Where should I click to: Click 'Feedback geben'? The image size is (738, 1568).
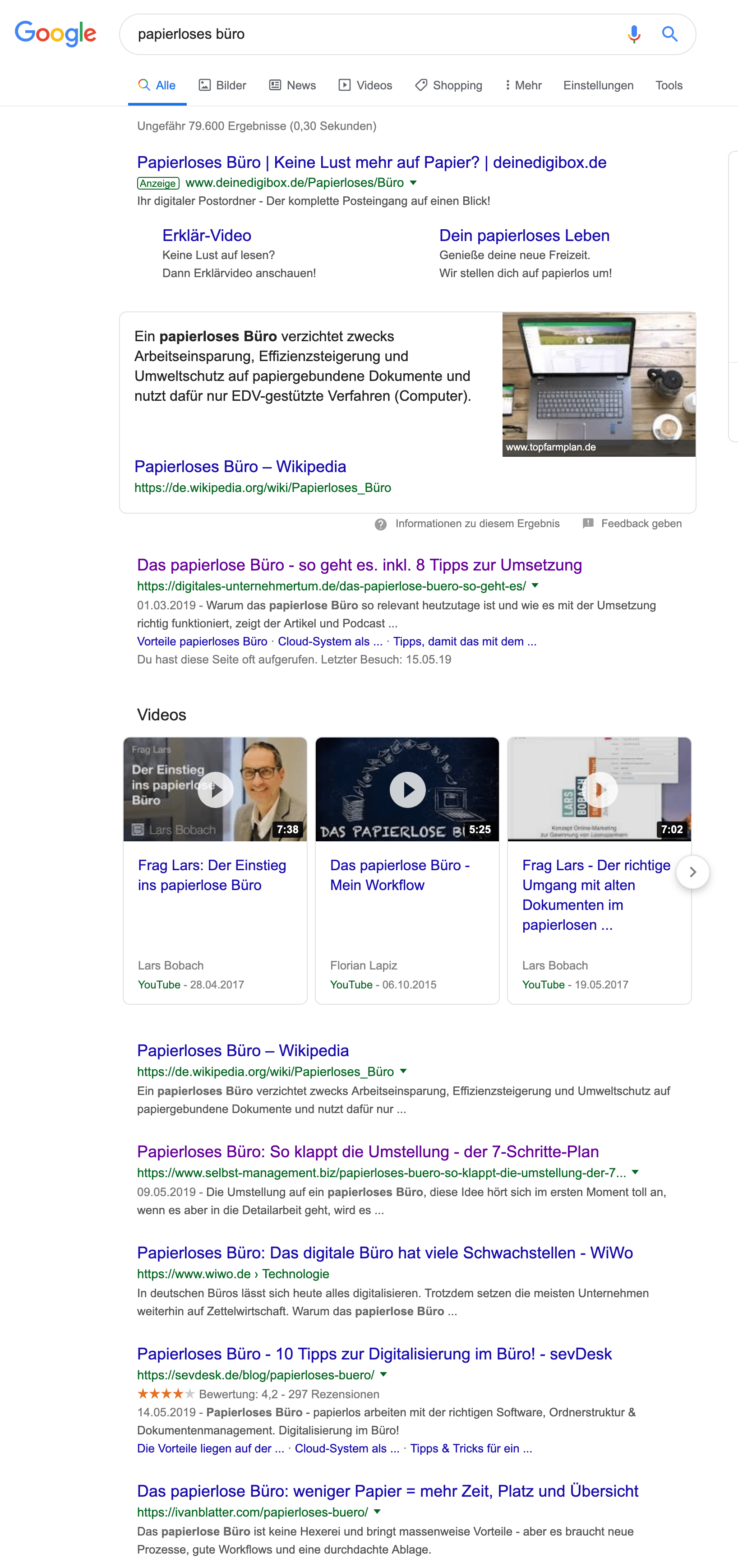point(641,524)
